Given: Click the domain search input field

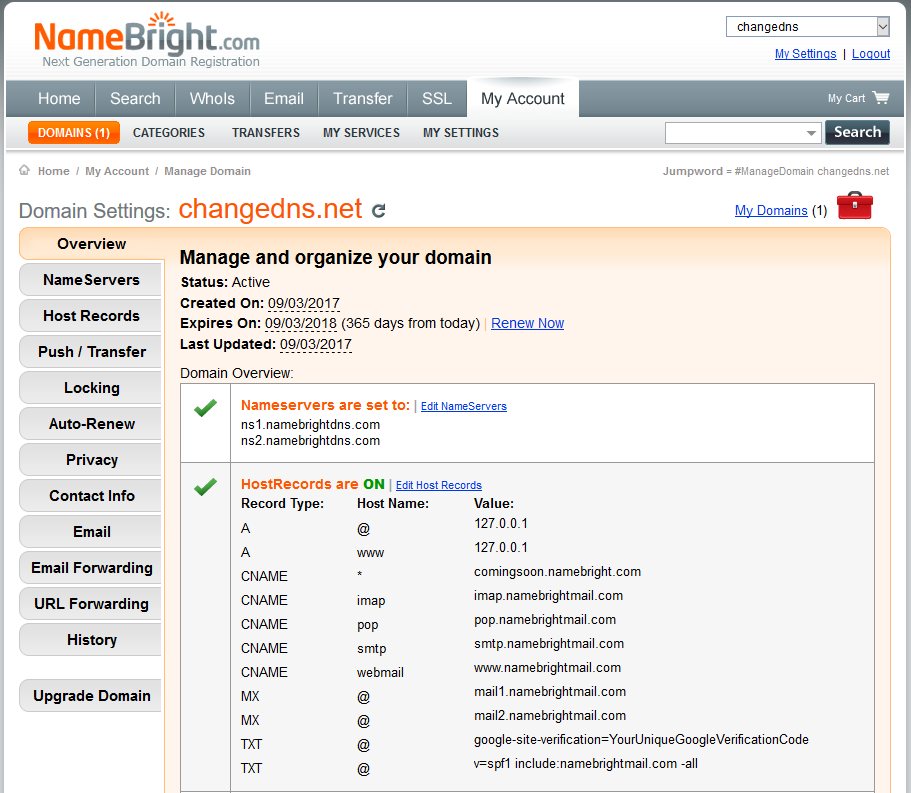Looking at the screenshot, I should pyautogui.click(x=733, y=133).
